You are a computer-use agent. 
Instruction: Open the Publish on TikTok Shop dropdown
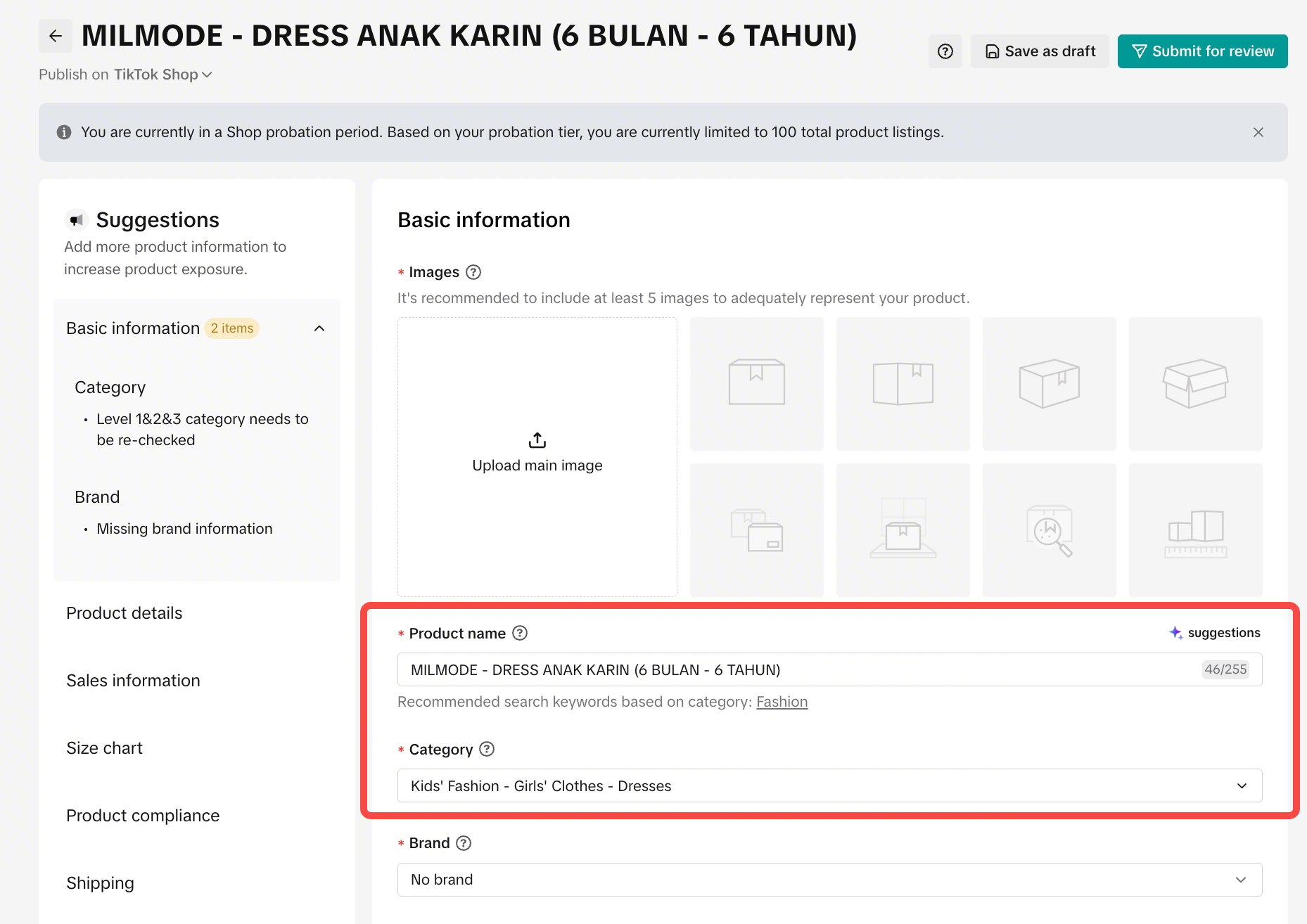coord(163,75)
